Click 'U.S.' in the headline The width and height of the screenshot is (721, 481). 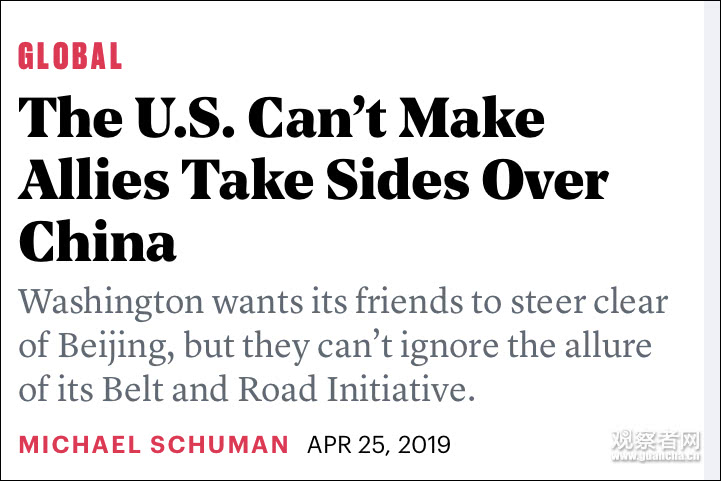[184, 117]
